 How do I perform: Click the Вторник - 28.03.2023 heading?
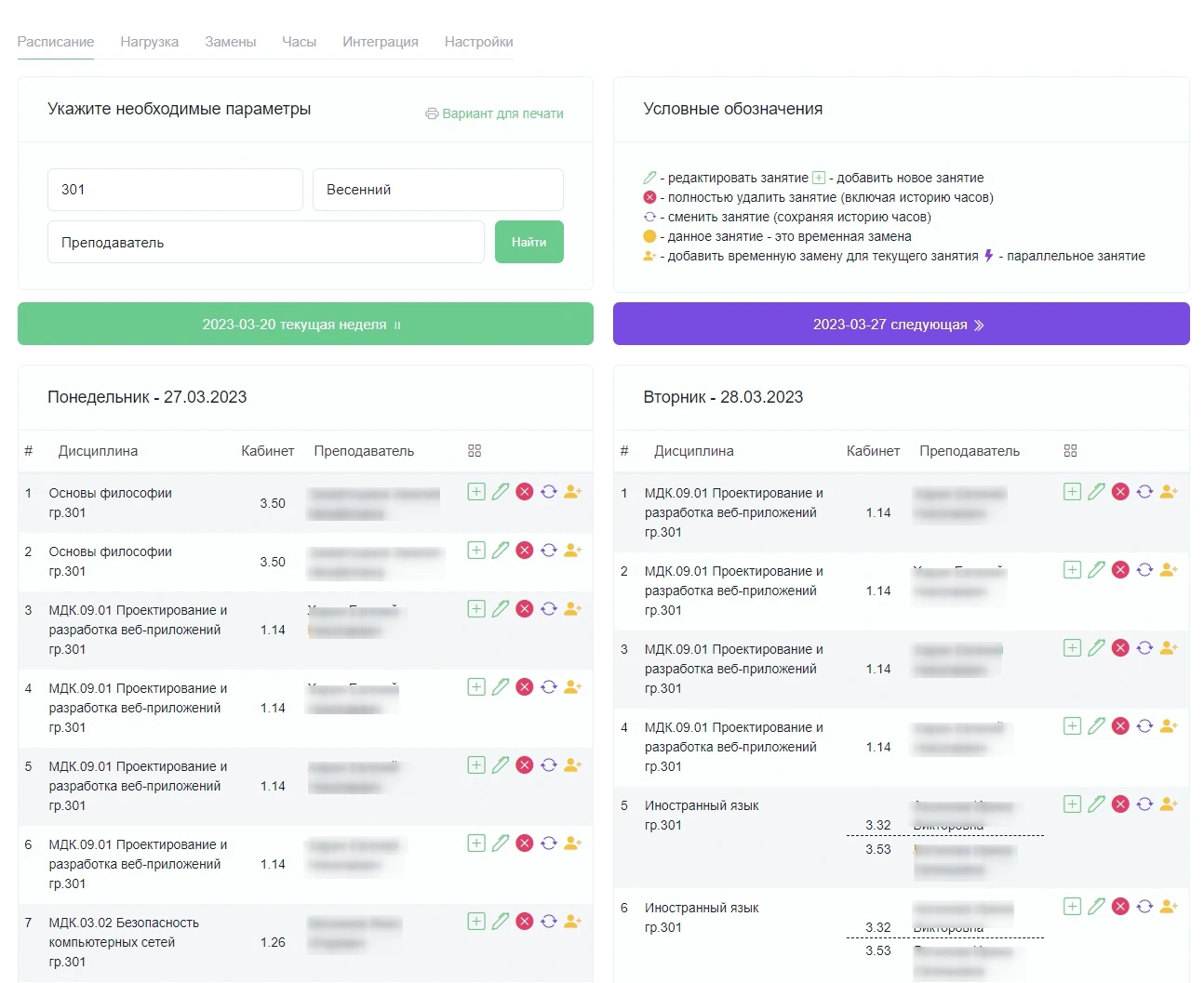(723, 397)
